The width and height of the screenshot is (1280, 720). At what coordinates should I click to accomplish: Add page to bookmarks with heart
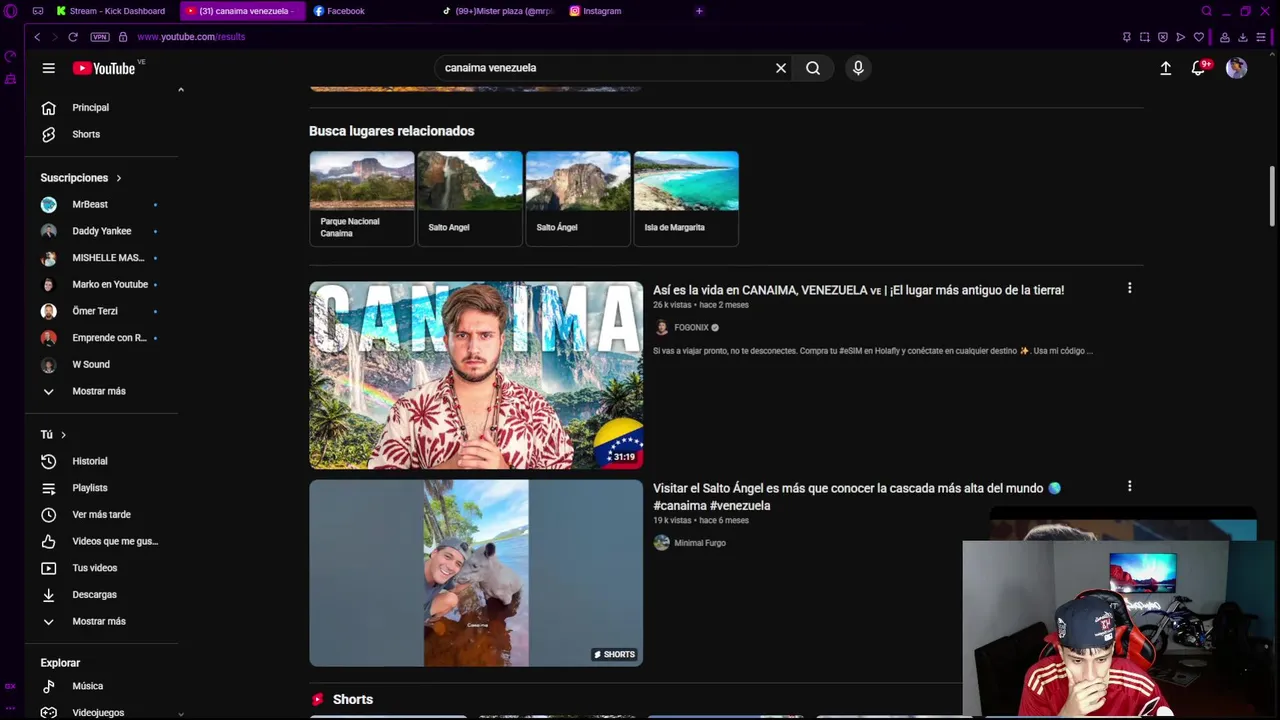pyautogui.click(x=1199, y=37)
